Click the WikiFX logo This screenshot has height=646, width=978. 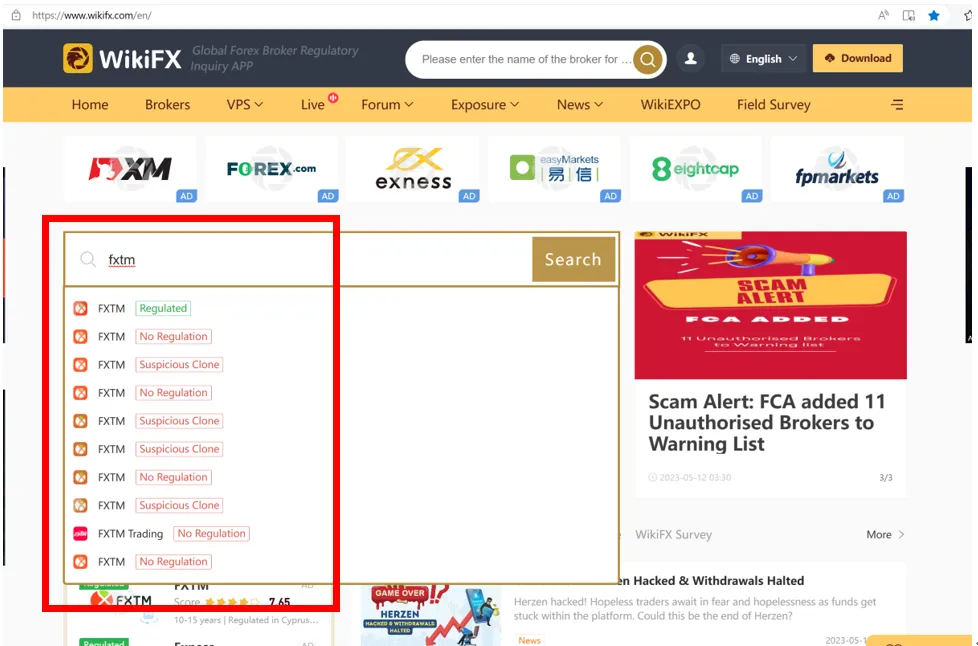click(122, 59)
